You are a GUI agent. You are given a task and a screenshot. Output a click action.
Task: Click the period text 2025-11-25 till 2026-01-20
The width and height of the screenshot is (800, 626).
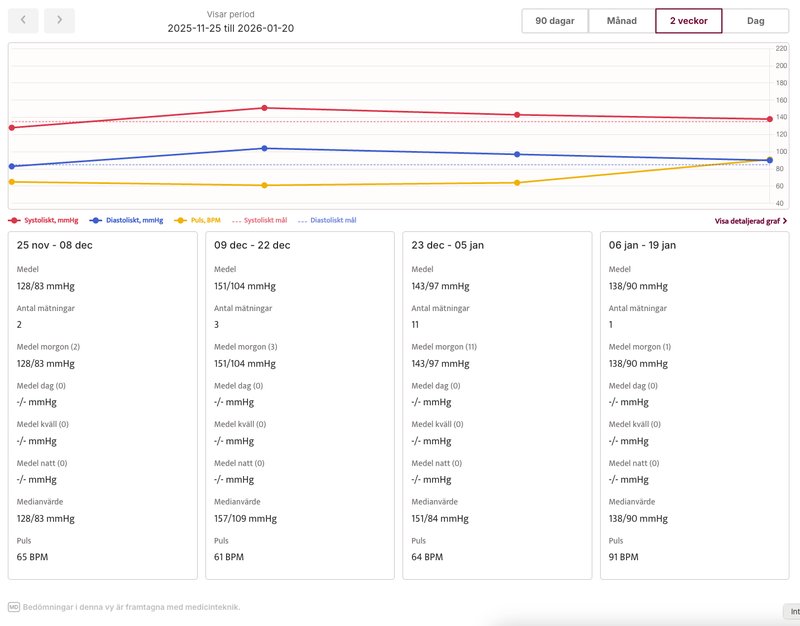pos(231,28)
